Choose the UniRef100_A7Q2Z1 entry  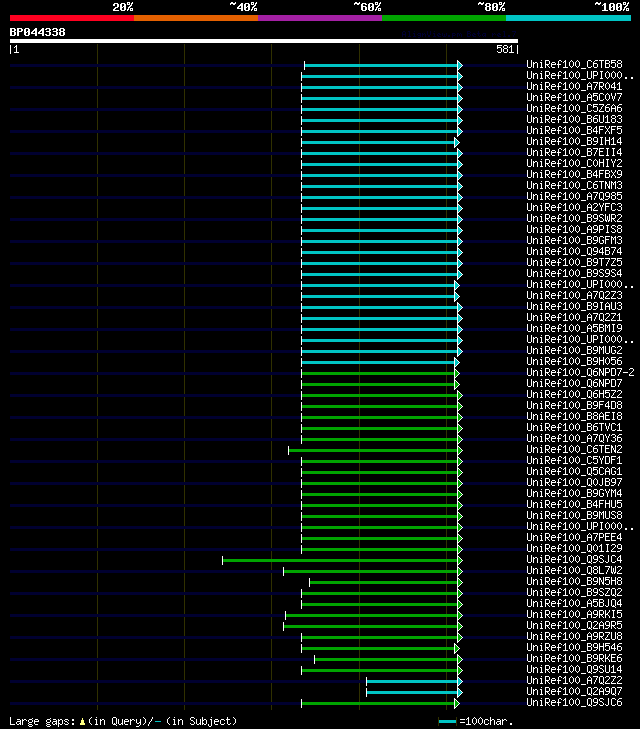point(574,318)
